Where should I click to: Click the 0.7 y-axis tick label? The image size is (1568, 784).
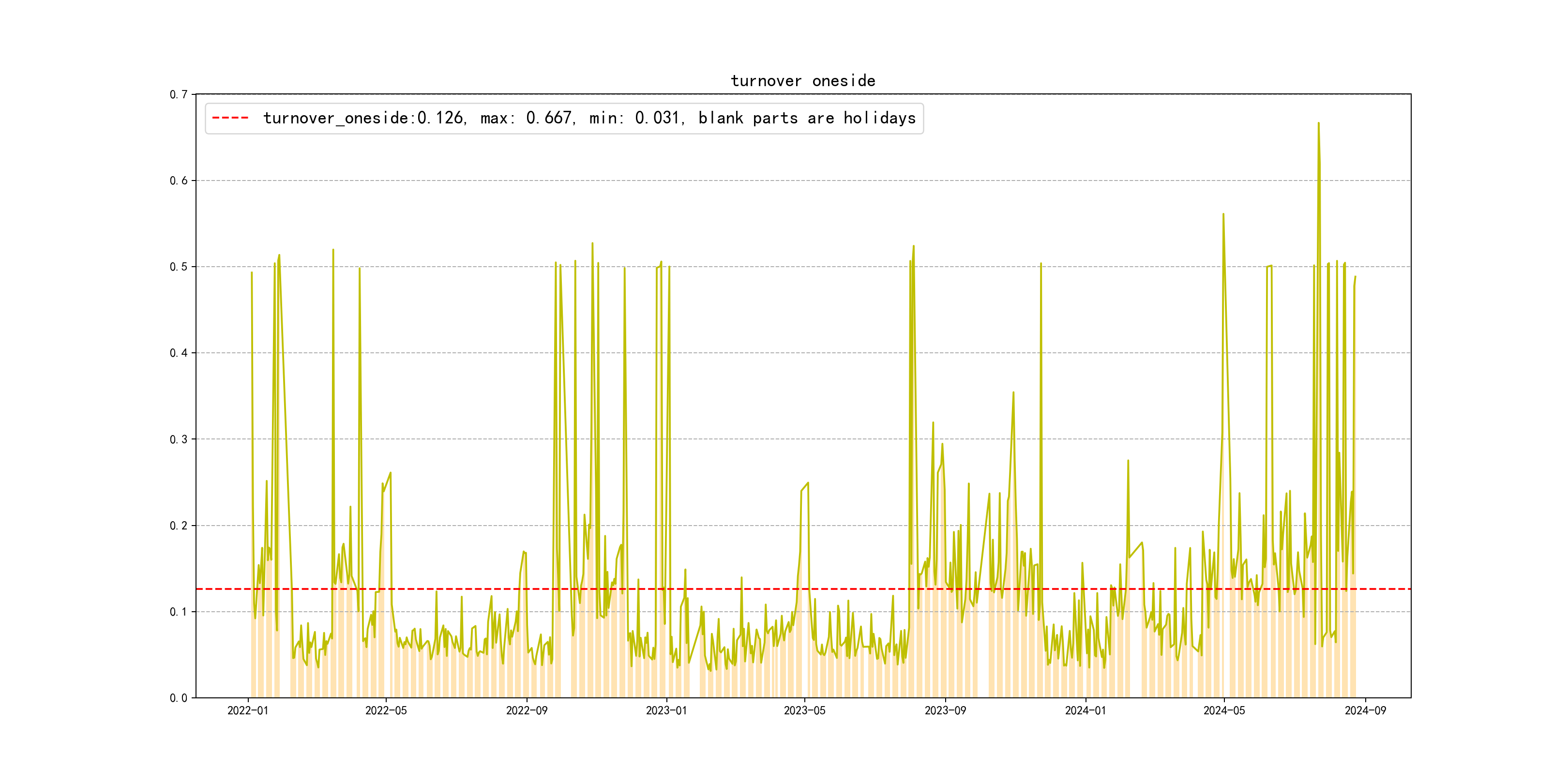pos(179,94)
